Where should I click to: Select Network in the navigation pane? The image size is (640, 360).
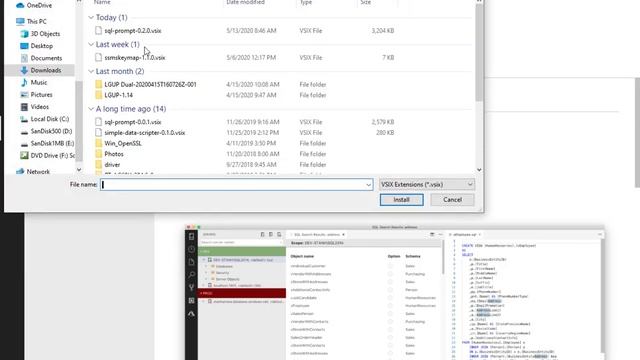pos(38,172)
